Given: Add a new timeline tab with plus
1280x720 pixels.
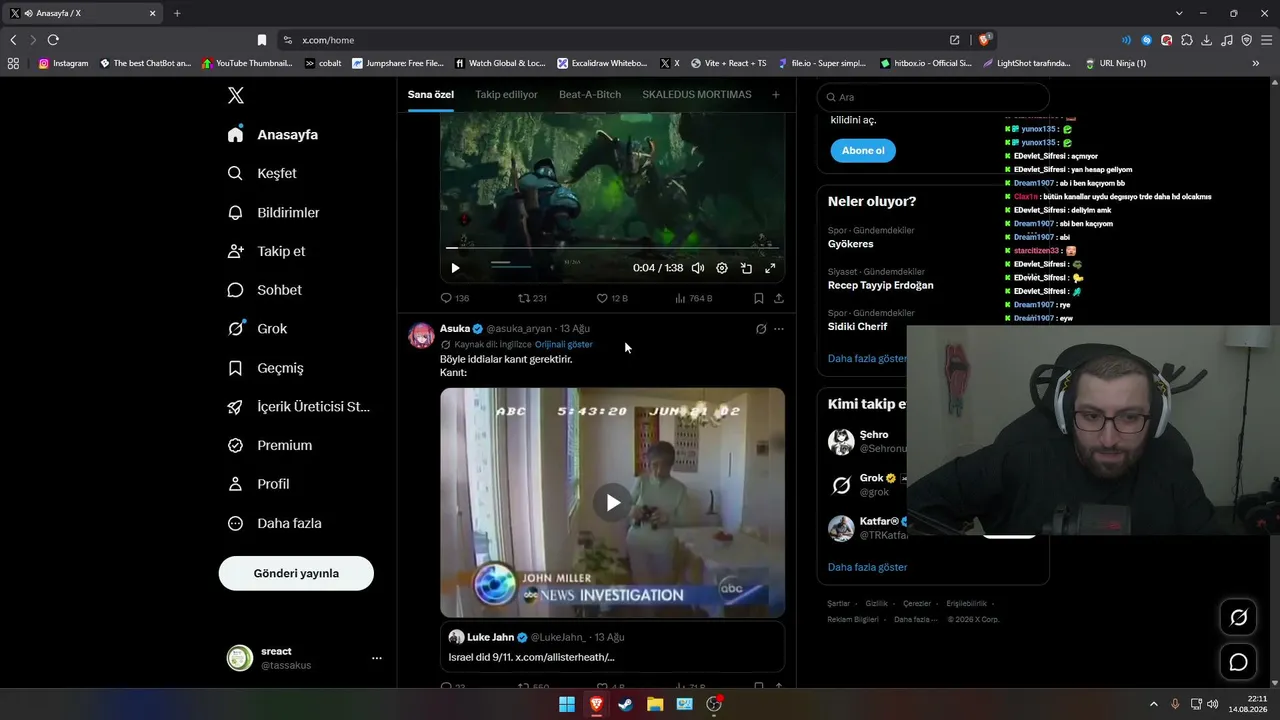Looking at the screenshot, I should point(776,95).
